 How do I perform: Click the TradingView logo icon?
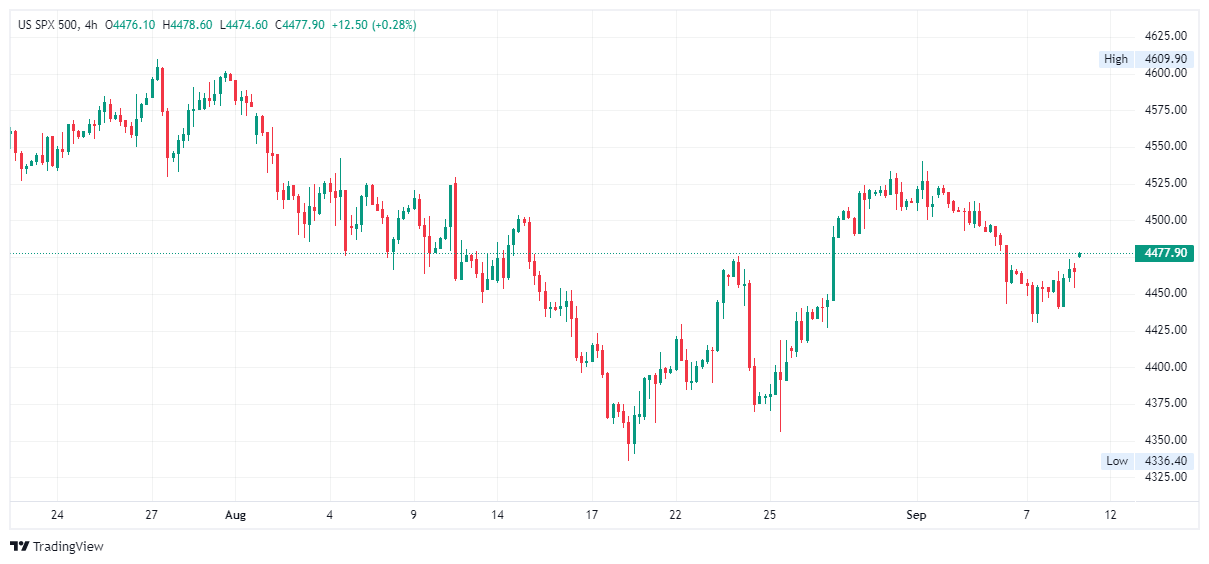[19, 546]
